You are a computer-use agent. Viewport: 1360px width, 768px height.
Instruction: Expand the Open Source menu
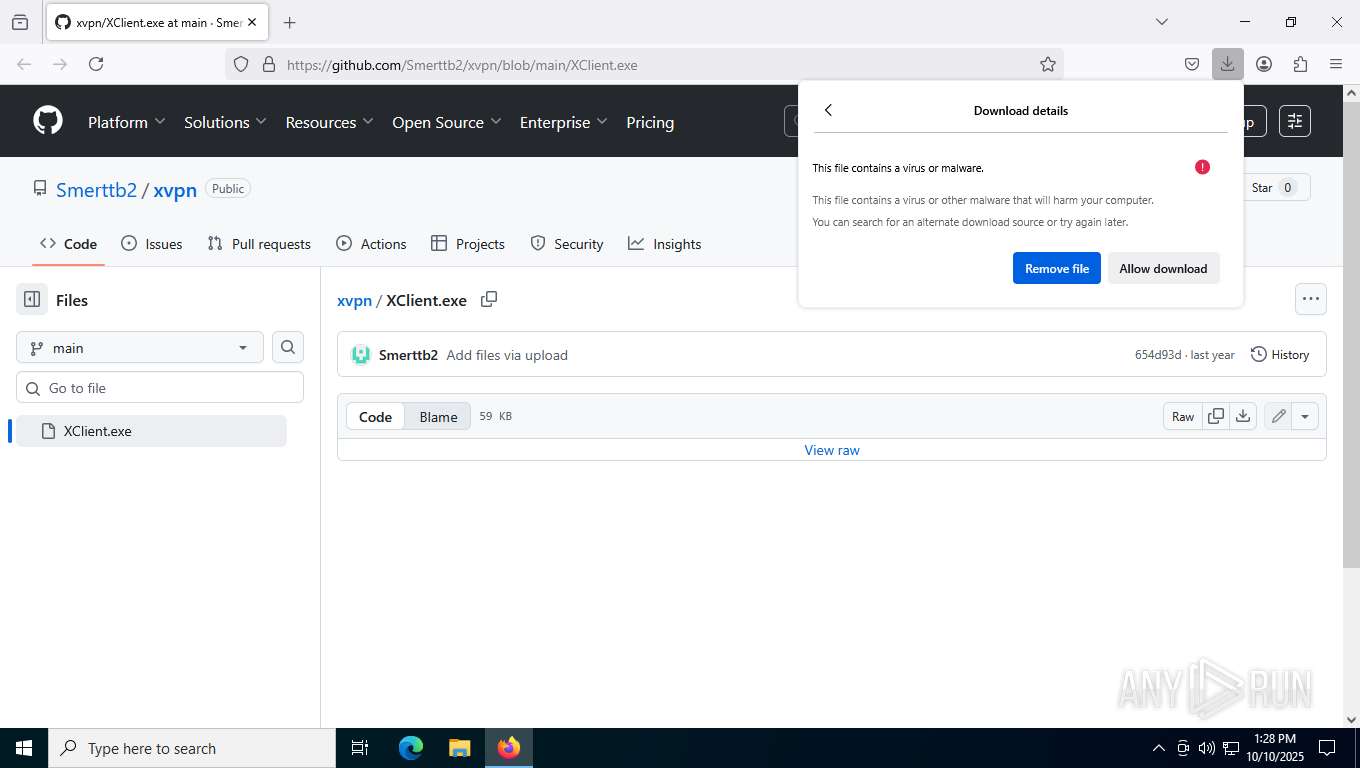[446, 122]
